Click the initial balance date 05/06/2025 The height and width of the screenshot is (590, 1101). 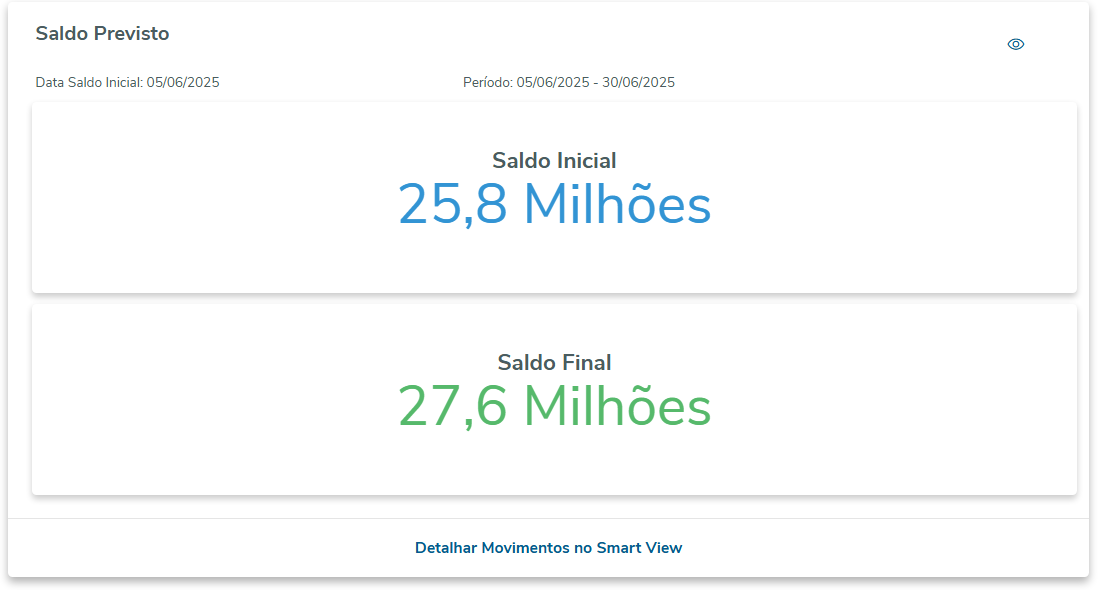coord(183,83)
